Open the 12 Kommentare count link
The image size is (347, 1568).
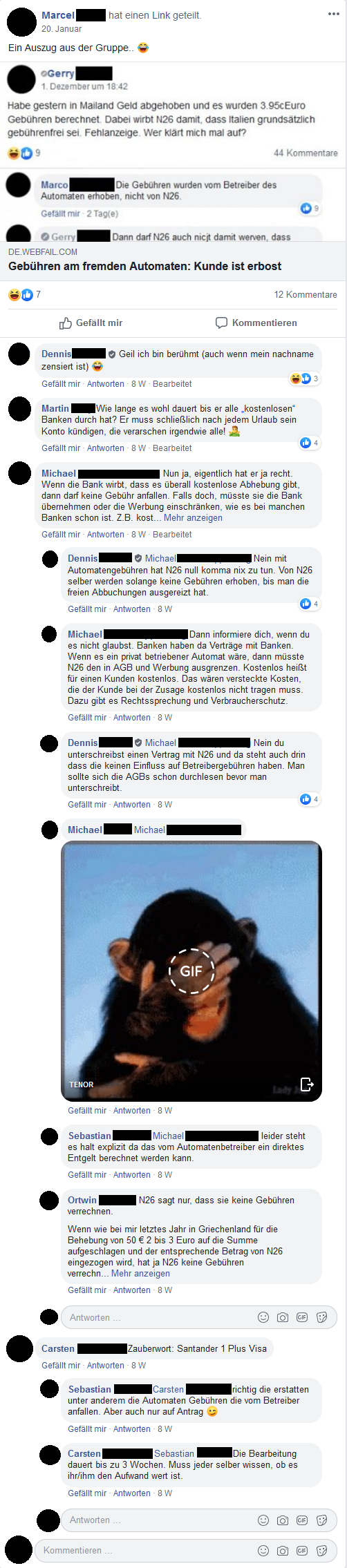pos(306,294)
